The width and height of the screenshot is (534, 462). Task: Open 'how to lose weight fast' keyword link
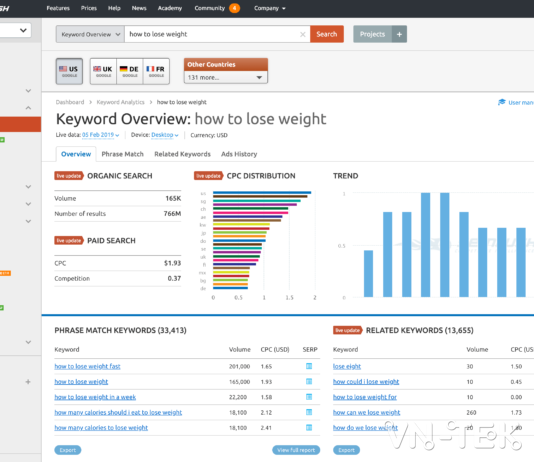[x=87, y=366]
